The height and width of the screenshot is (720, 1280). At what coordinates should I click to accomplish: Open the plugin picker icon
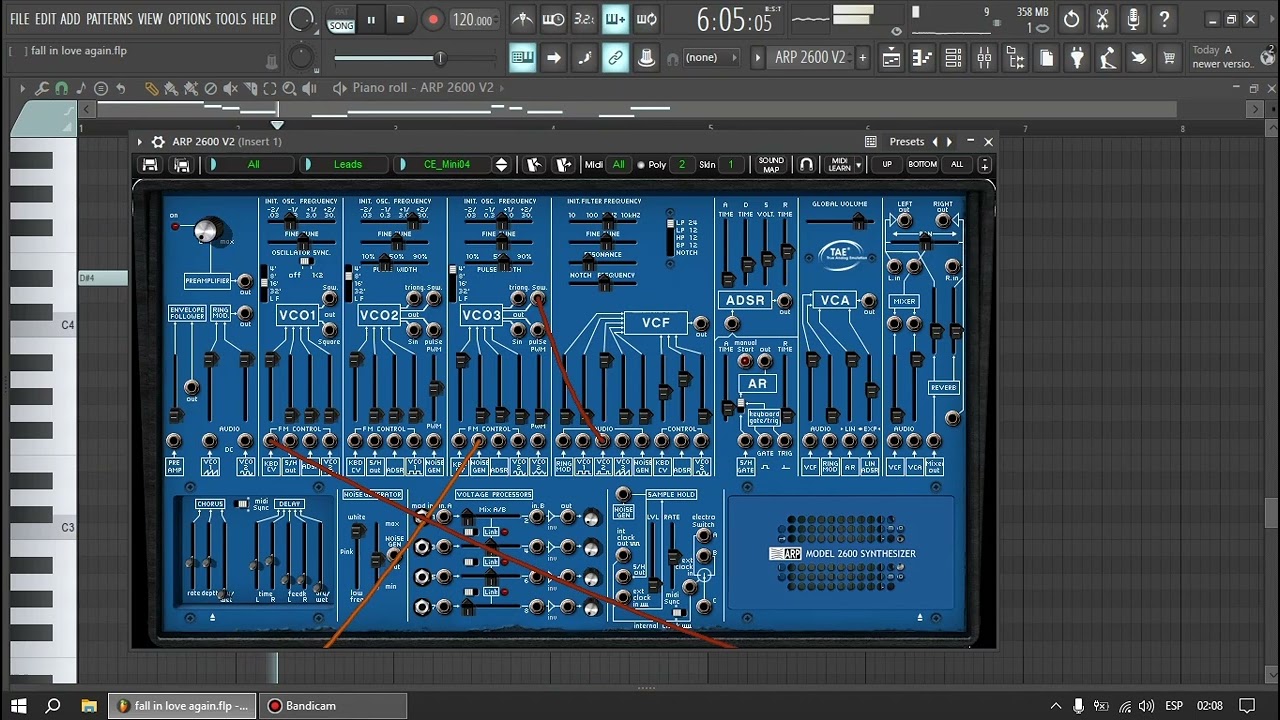point(1077,58)
